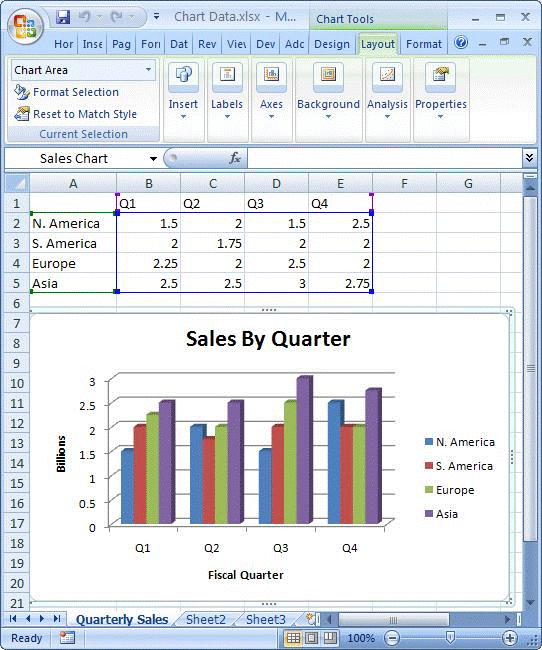Go to previous sheet navigation arrow
This screenshot has width=542, height=650.
pos(28,619)
